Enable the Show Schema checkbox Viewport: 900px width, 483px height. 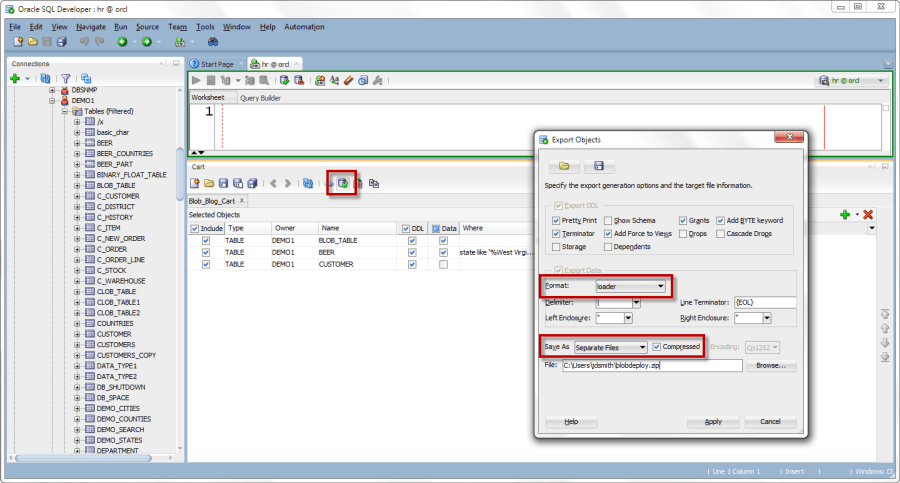608,221
